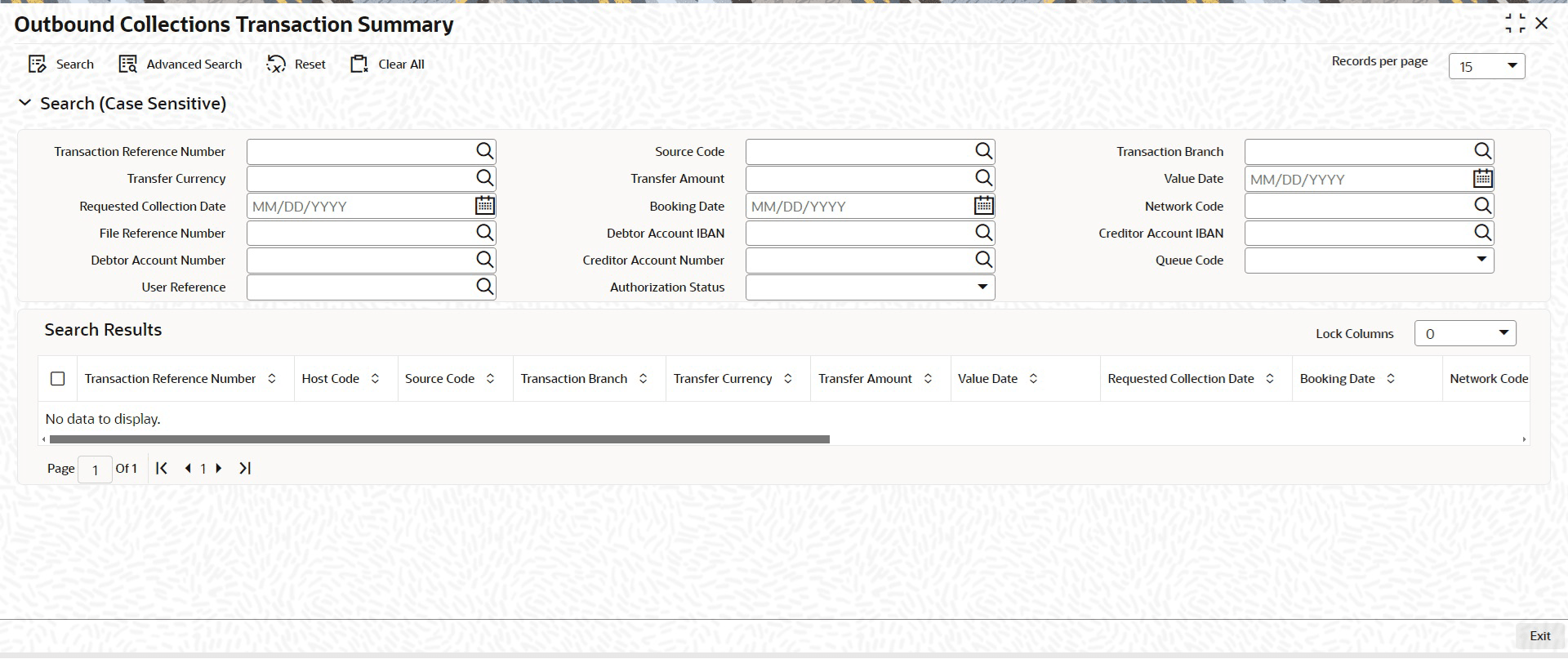The image size is (1568, 659).
Task: Focus the Transfer Amount input
Action: 860,178
